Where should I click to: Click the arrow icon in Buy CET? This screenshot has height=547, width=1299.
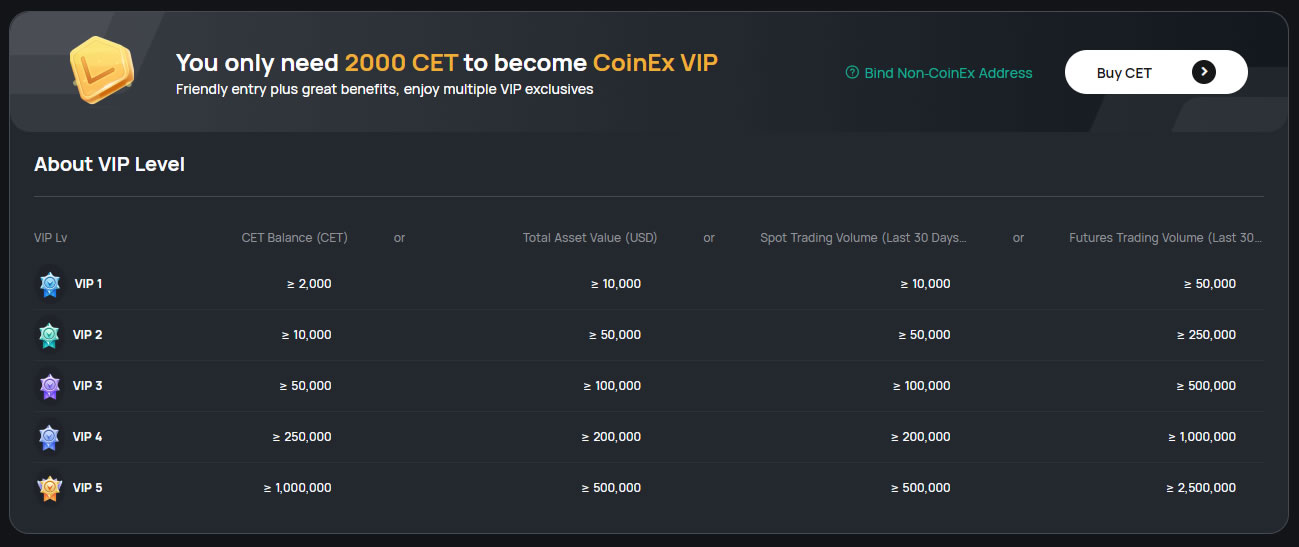(1204, 72)
